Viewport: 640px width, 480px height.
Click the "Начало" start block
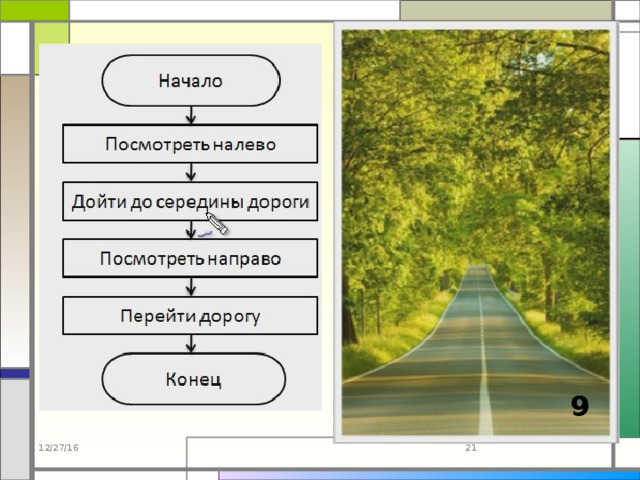click(190, 81)
